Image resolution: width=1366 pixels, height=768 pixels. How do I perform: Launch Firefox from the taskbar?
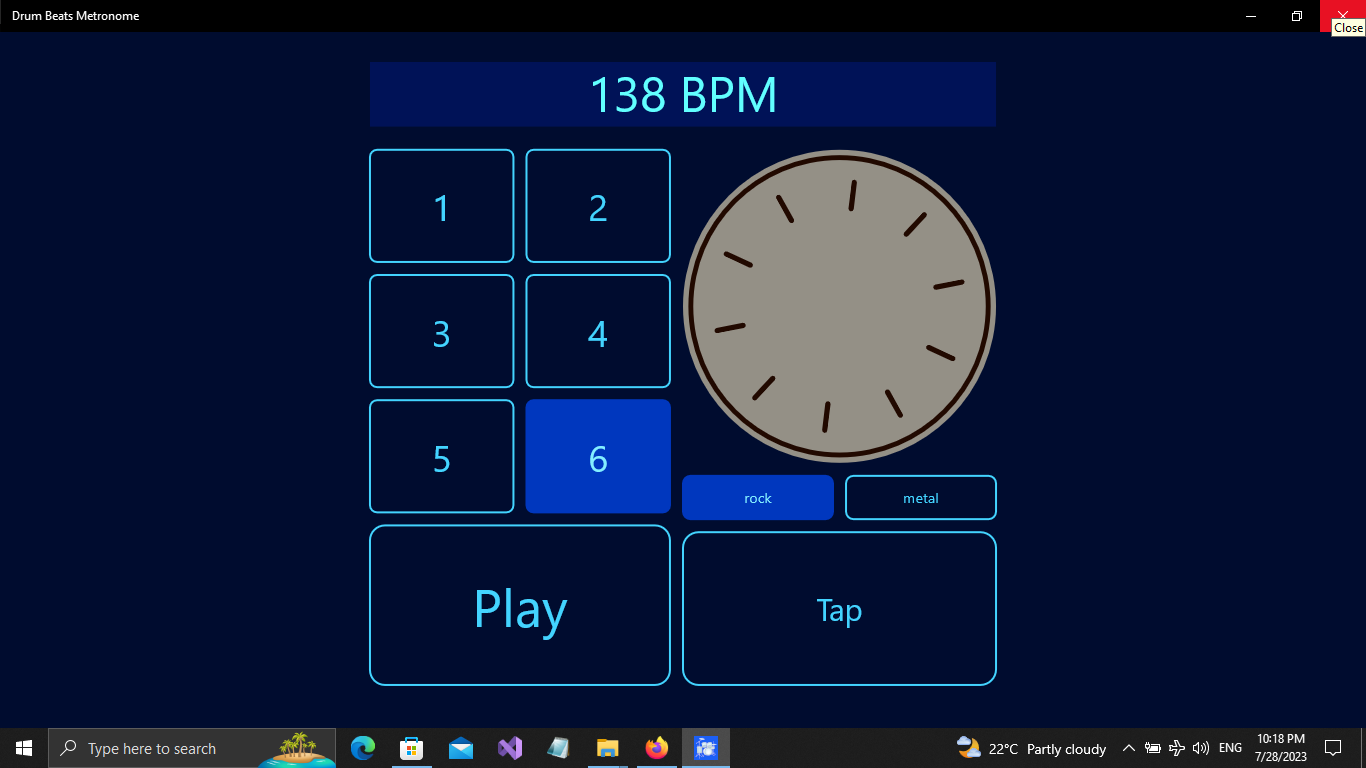coord(657,748)
